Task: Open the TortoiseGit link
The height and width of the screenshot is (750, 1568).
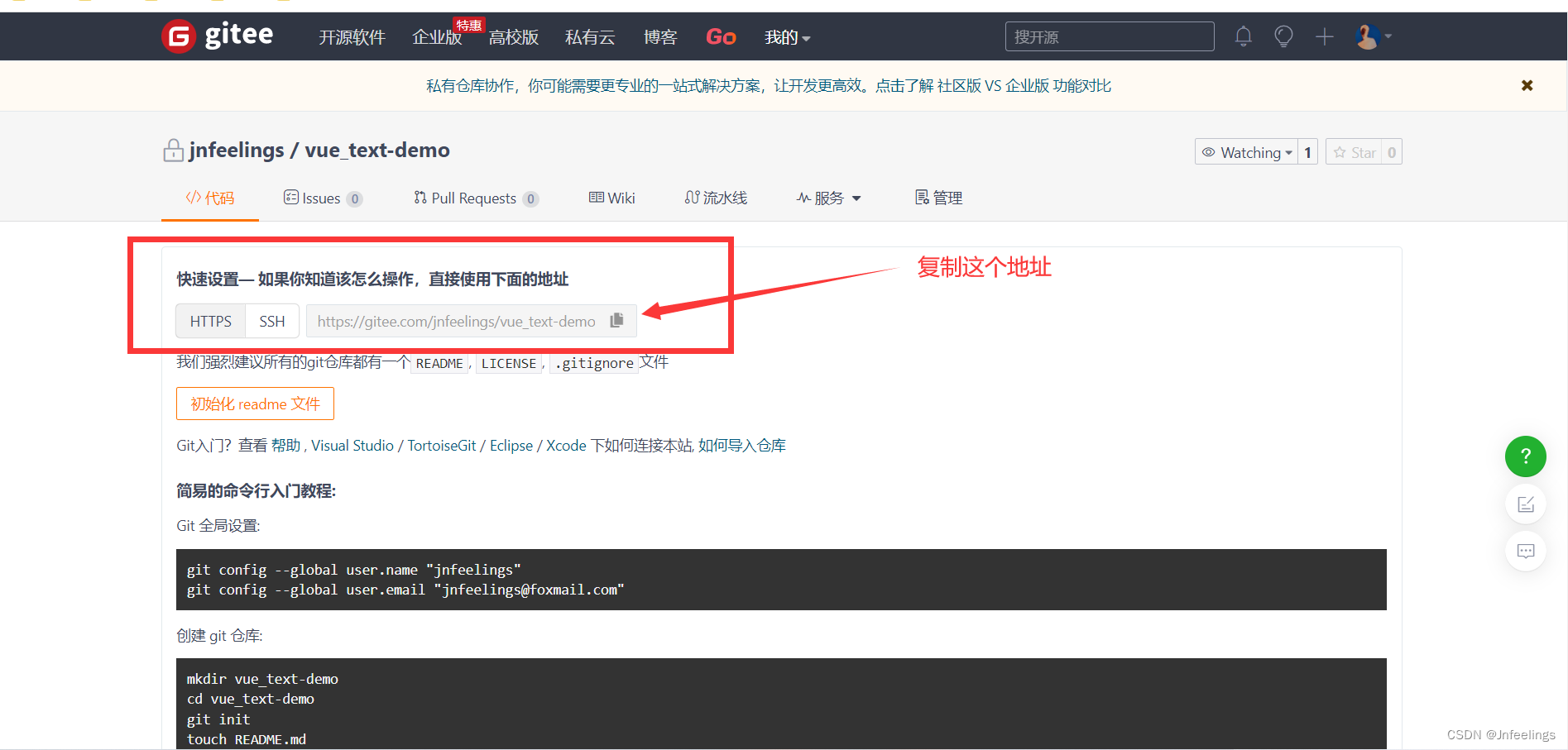Action: pyautogui.click(x=442, y=446)
